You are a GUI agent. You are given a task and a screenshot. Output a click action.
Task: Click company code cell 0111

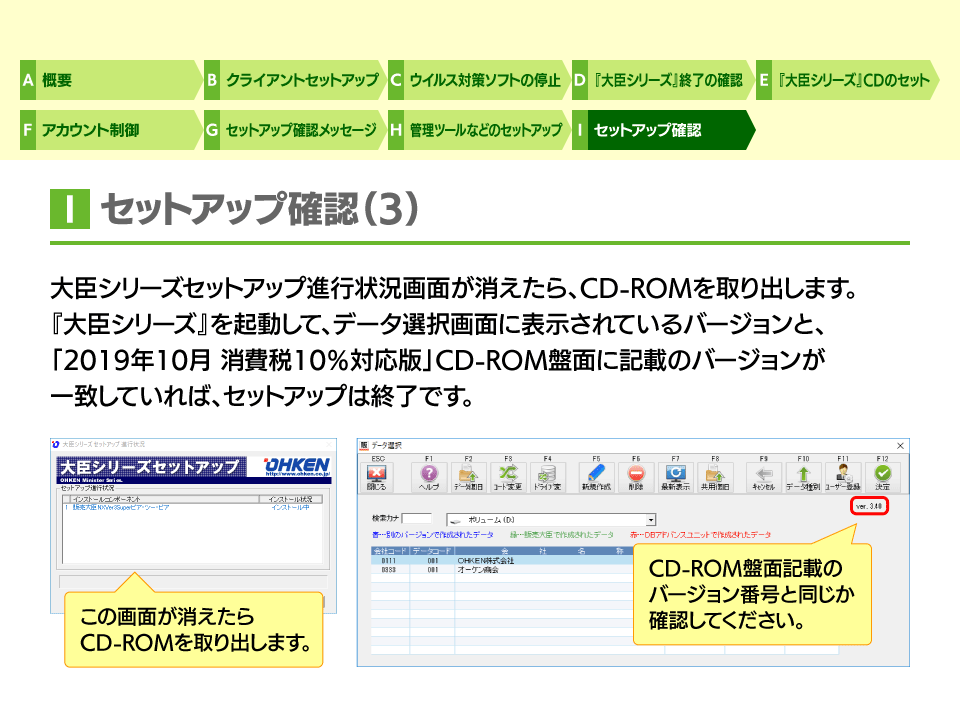click(389, 560)
